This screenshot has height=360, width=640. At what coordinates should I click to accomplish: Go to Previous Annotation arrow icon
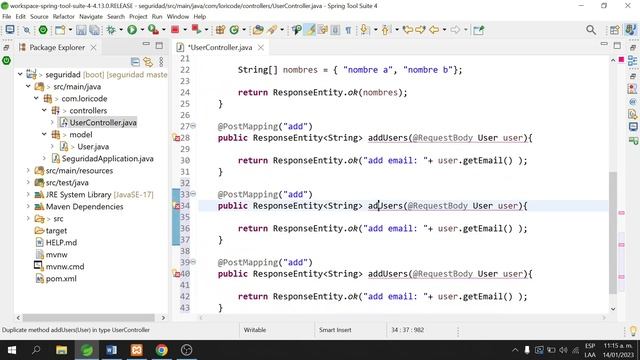coord(385,30)
